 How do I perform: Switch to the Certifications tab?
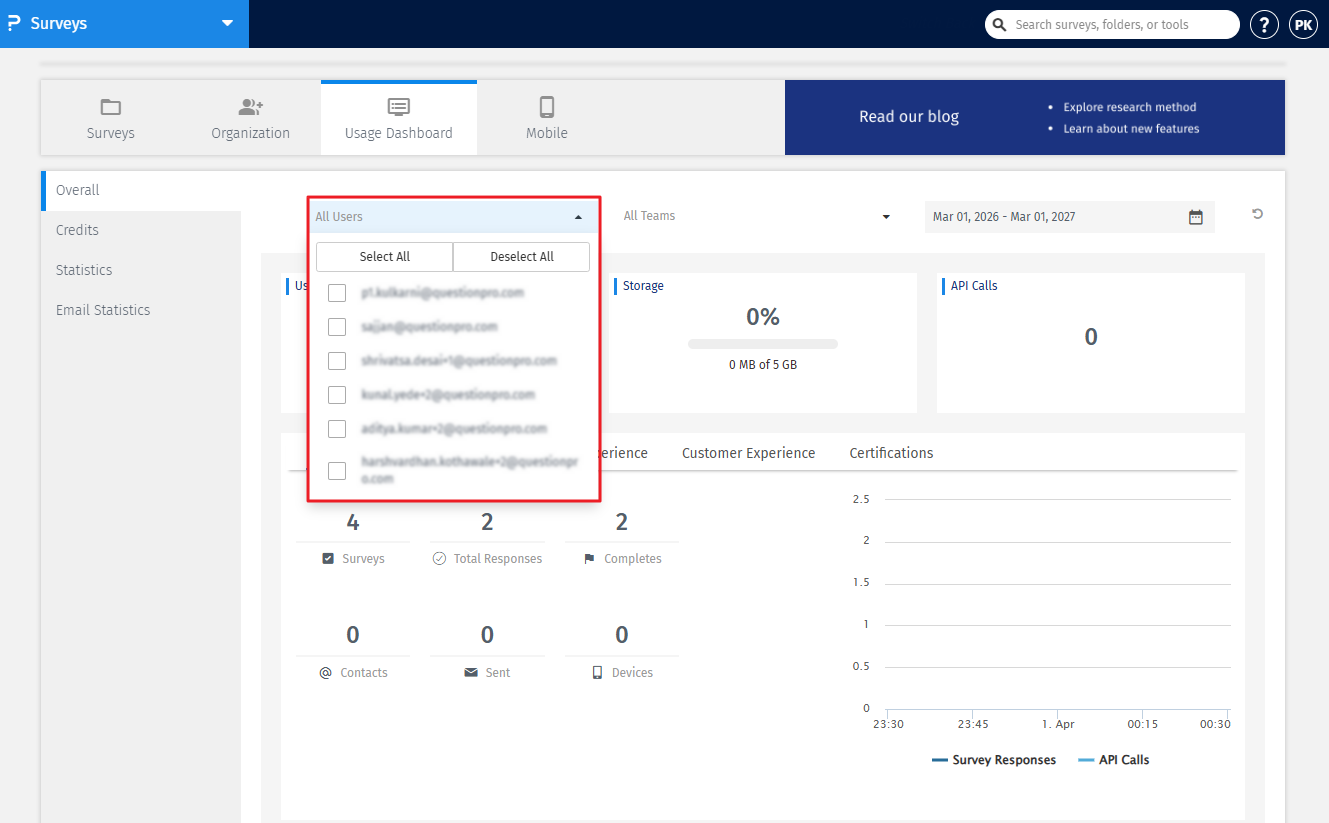point(890,453)
